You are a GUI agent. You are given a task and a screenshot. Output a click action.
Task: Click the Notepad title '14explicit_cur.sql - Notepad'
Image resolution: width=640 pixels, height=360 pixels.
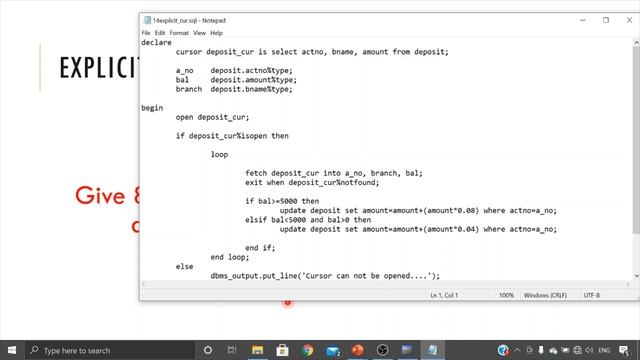coord(189,20)
